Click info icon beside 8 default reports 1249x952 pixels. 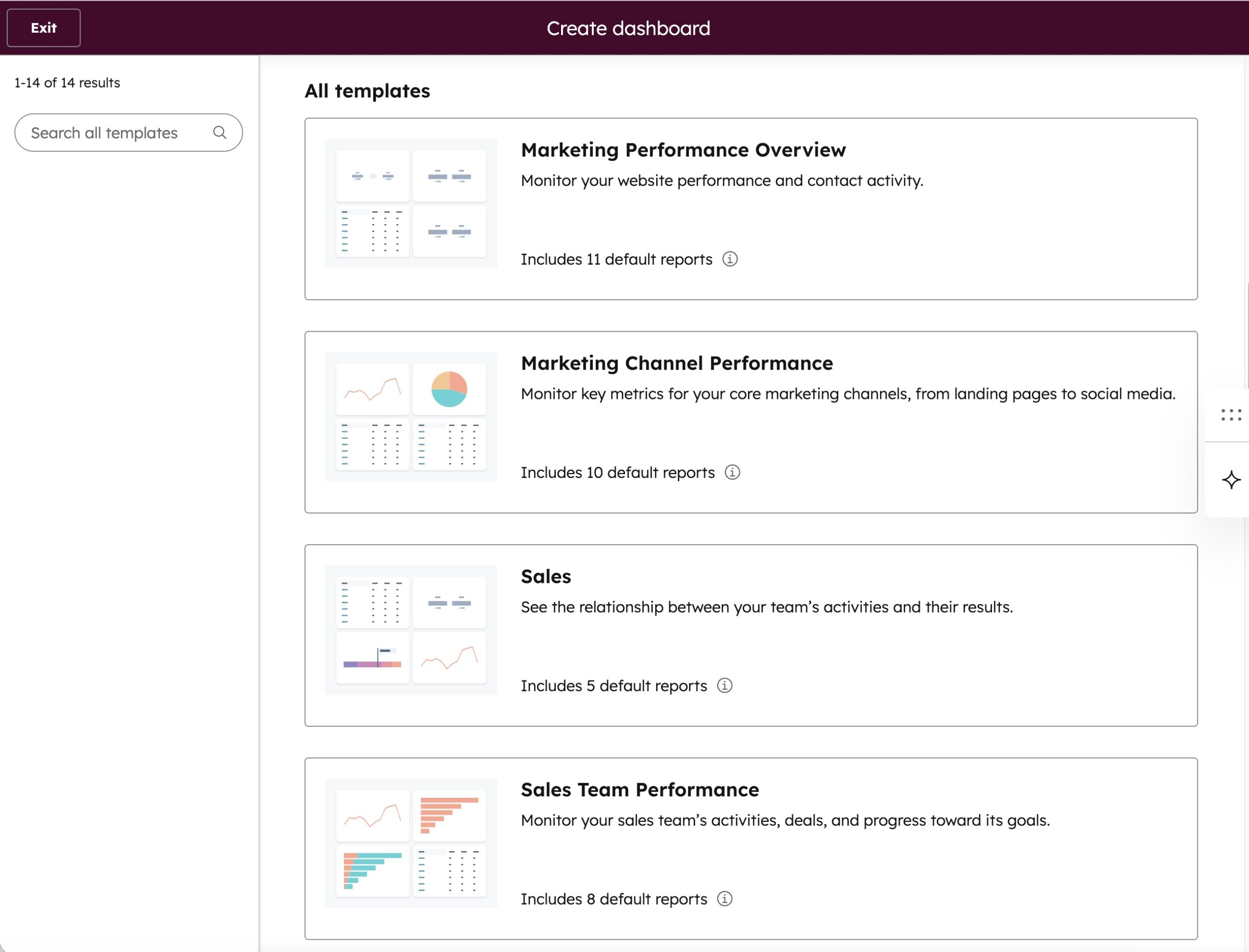pyautogui.click(x=725, y=899)
